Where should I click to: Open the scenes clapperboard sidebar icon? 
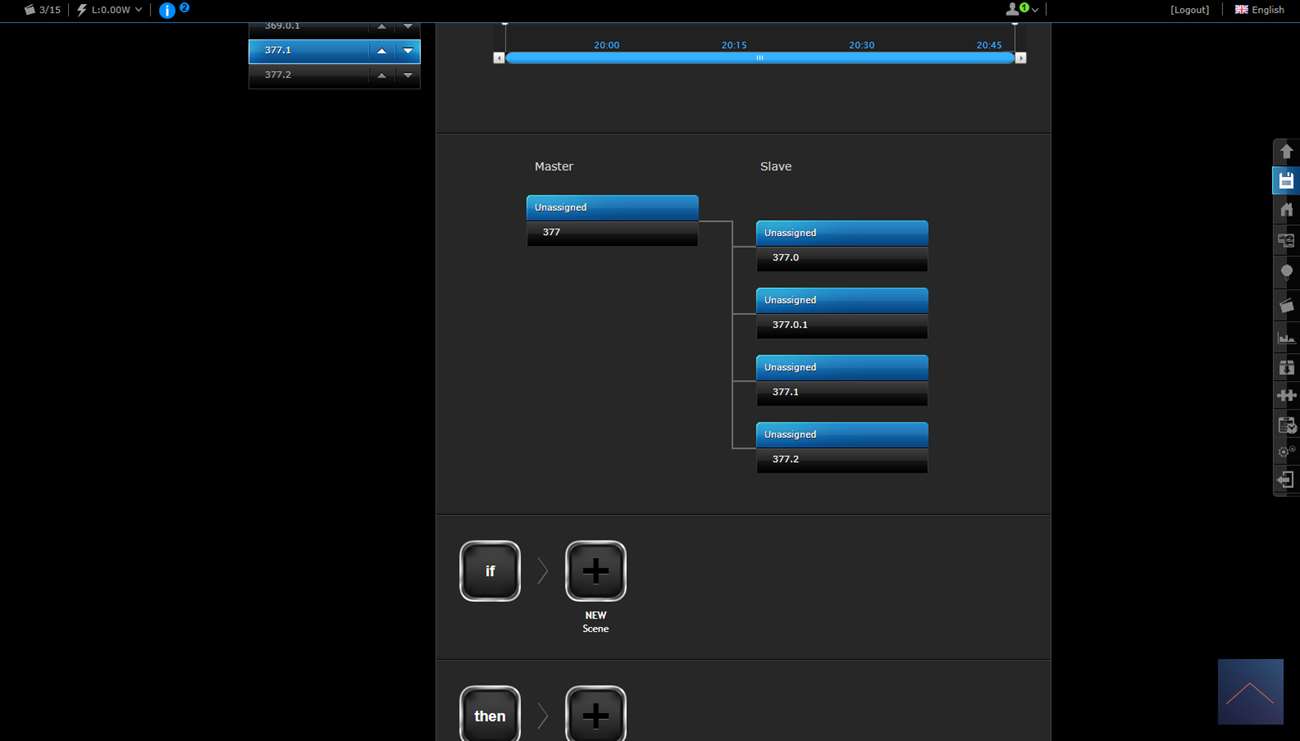[x=1286, y=306]
